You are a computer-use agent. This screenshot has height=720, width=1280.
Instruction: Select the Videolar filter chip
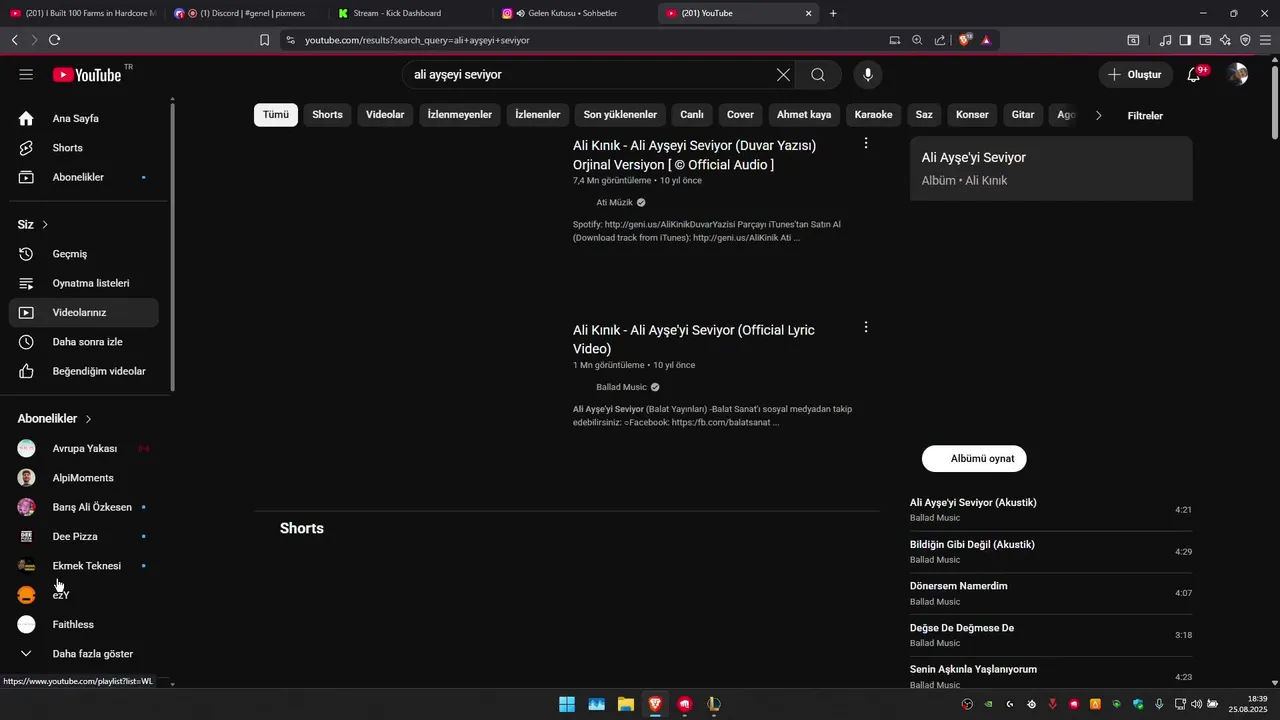(385, 115)
